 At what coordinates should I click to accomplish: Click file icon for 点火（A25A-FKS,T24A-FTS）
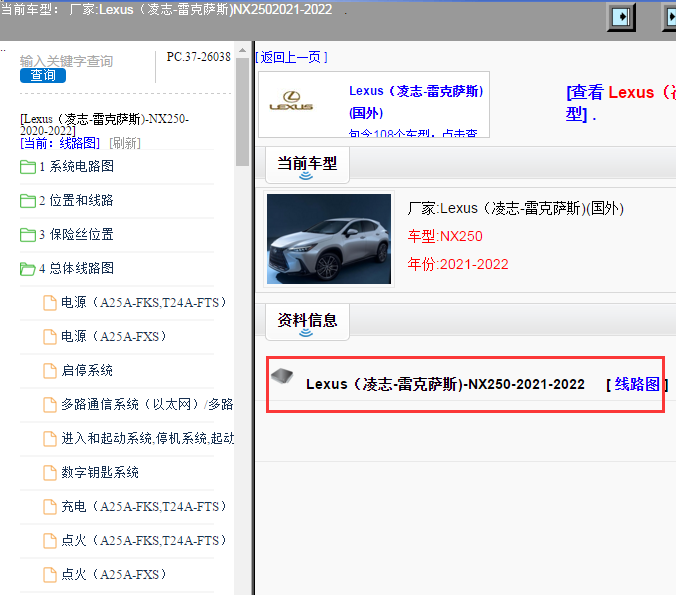[x=50, y=541]
